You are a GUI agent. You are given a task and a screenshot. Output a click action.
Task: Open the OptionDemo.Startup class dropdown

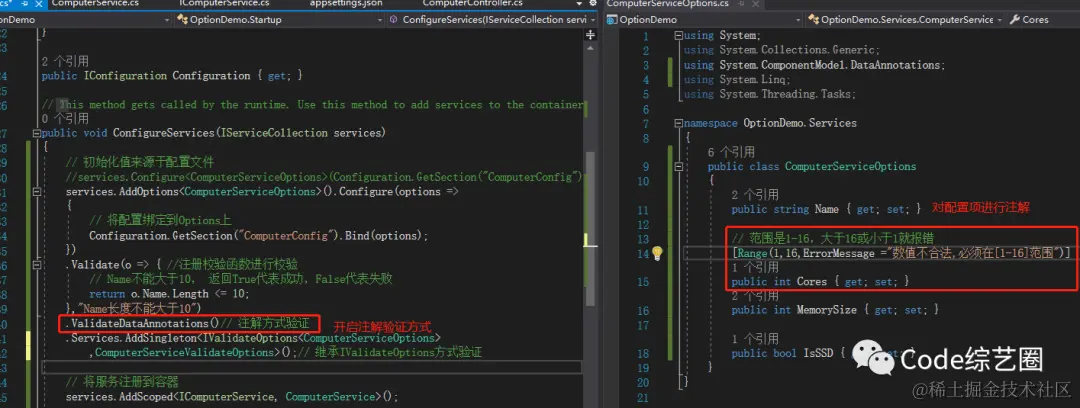279,19
